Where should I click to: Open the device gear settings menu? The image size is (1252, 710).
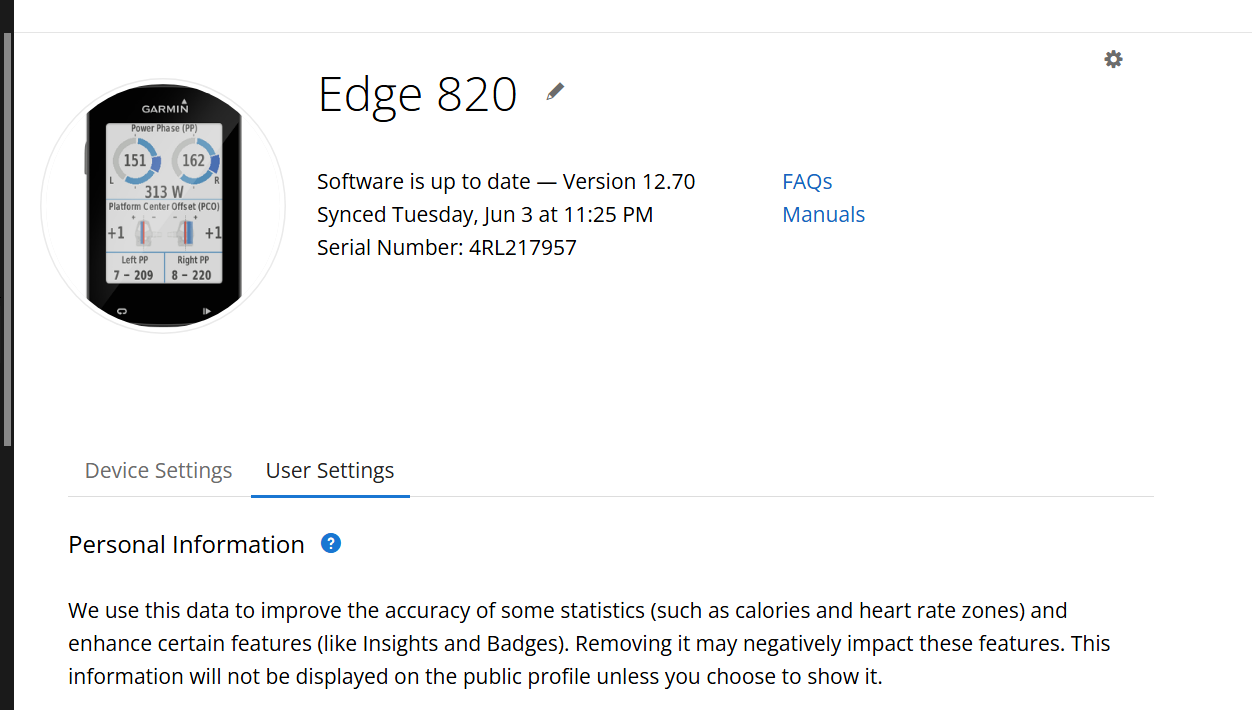pos(1113,59)
